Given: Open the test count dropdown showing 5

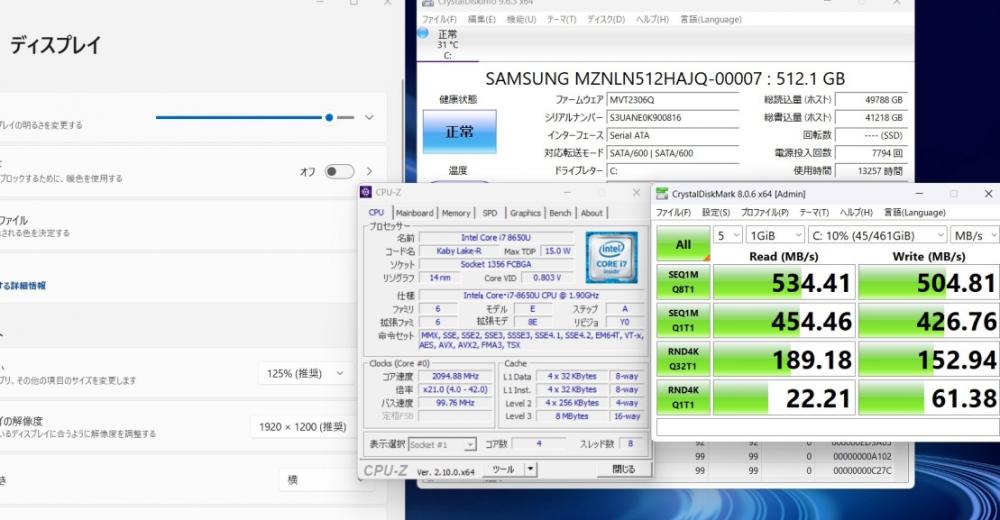Looking at the screenshot, I should click(x=727, y=235).
